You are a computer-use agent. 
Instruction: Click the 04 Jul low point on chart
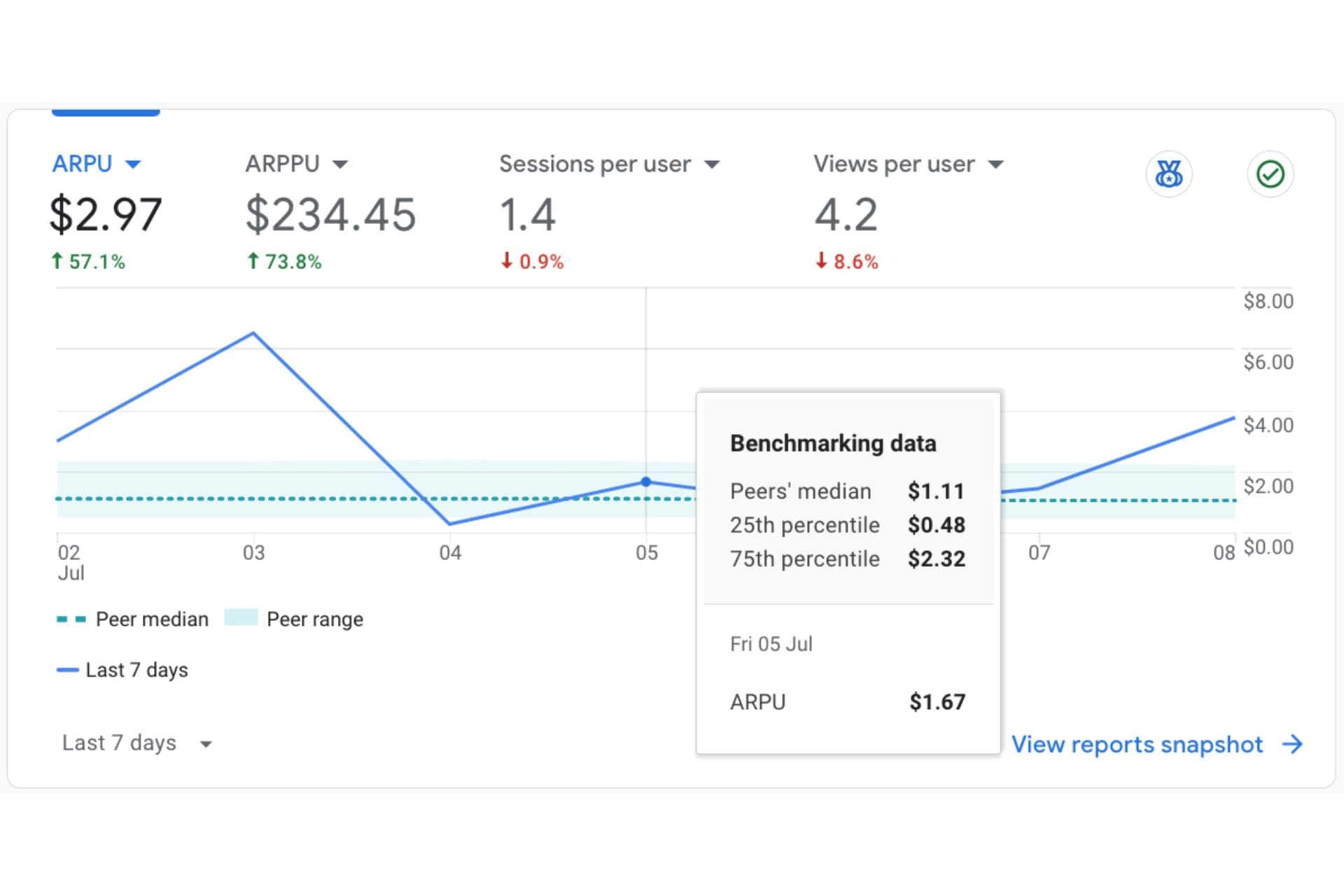pyautogui.click(x=449, y=523)
